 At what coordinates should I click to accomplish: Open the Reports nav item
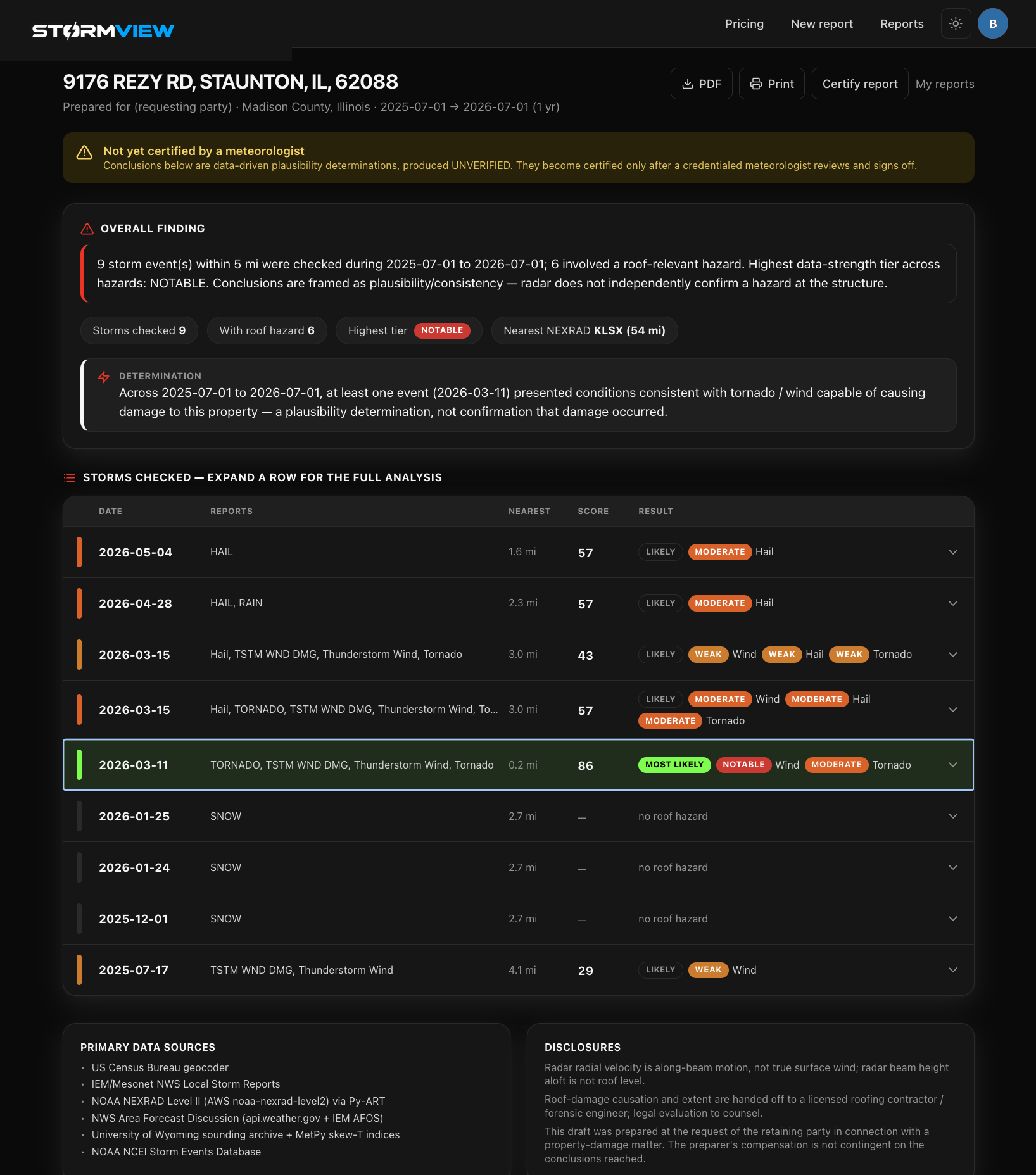point(902,24)
